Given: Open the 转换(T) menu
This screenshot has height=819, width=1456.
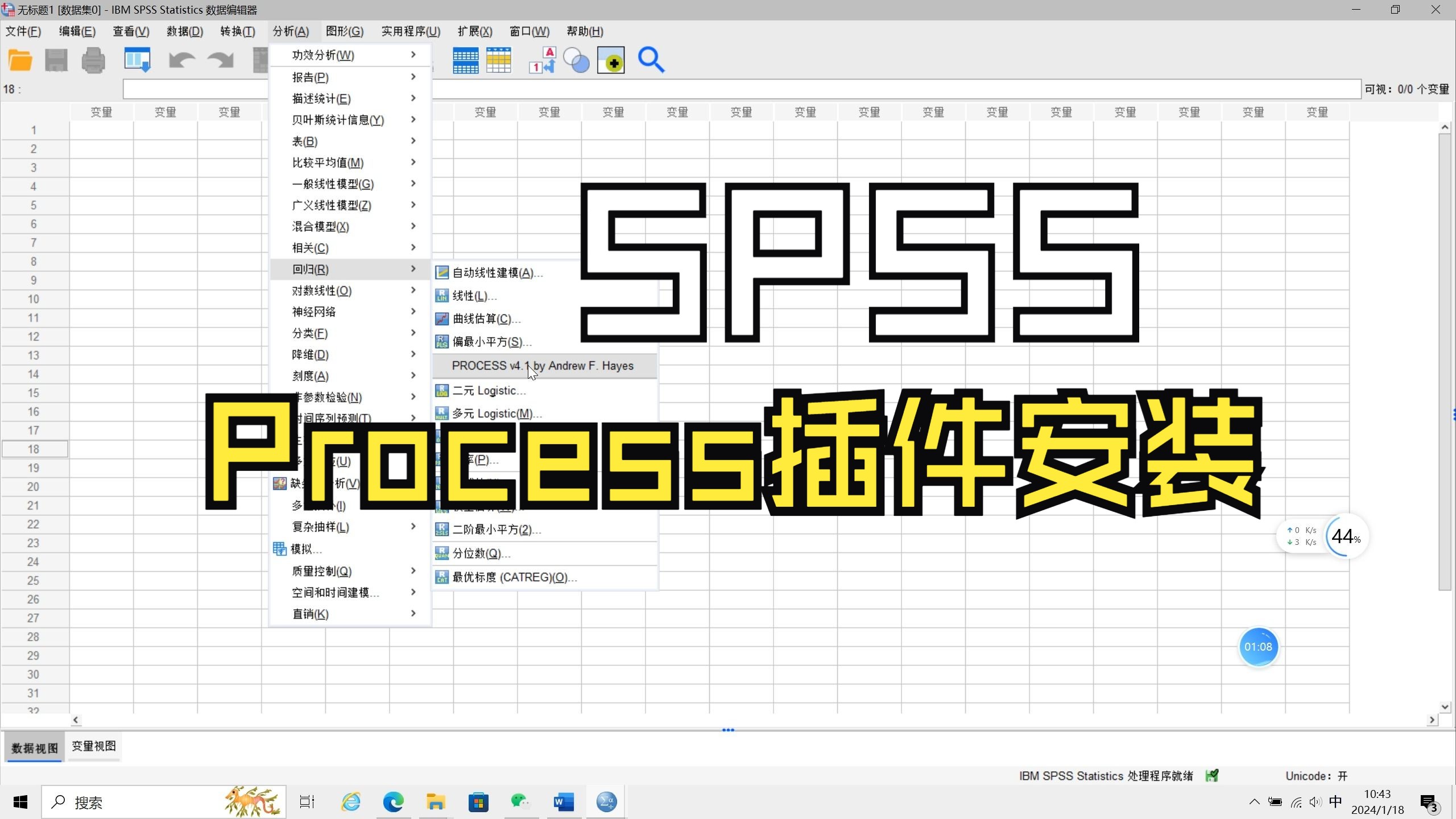Looking at the screenshot, I should pyautogui.click(x=238, y=31).
